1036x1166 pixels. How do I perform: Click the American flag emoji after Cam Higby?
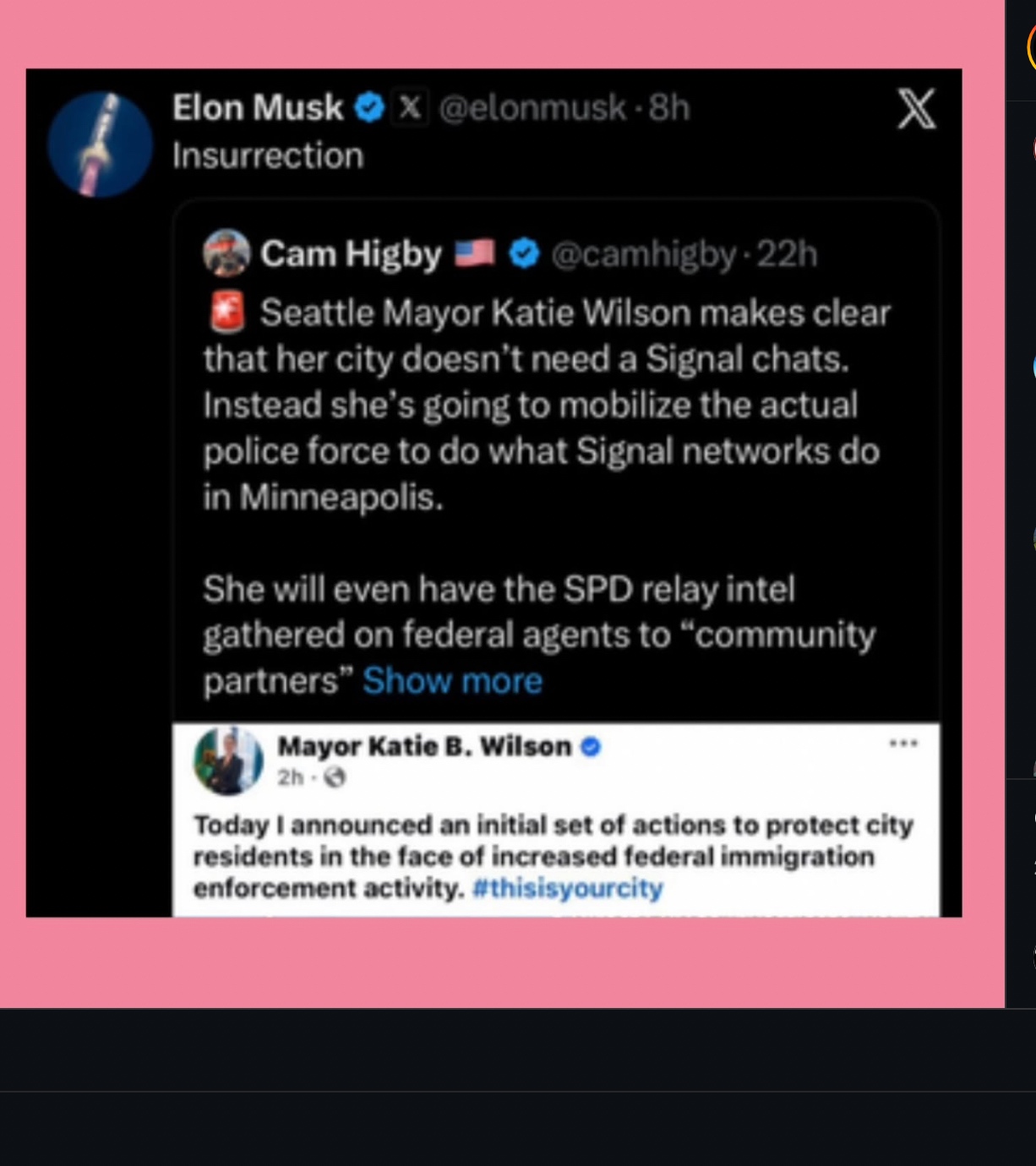click(x=475, y=253)
